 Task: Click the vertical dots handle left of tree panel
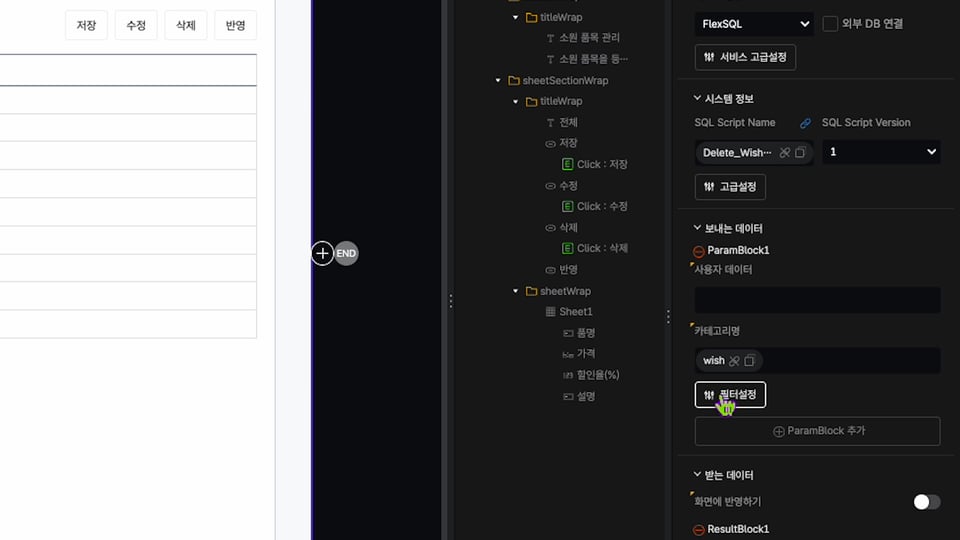point(451,301)
